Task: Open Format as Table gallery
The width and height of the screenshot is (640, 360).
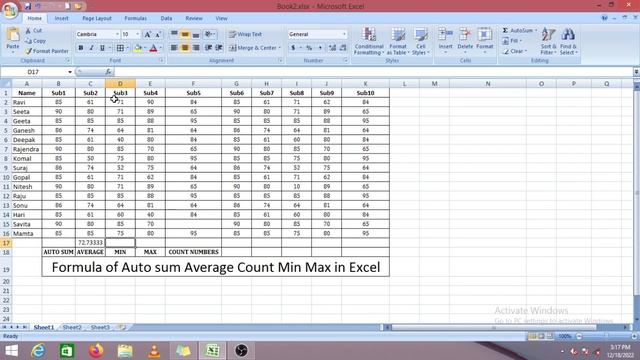Action: (398, 41)
